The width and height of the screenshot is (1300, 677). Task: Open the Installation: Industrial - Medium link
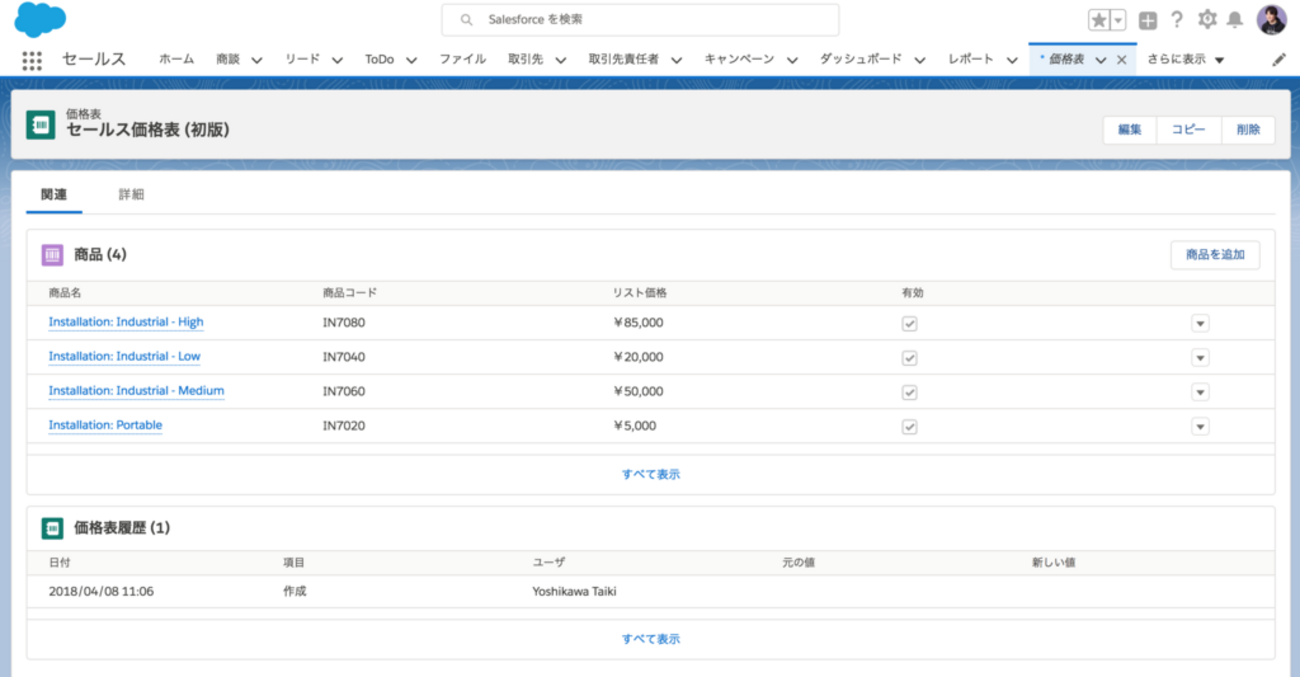[137, 391]
